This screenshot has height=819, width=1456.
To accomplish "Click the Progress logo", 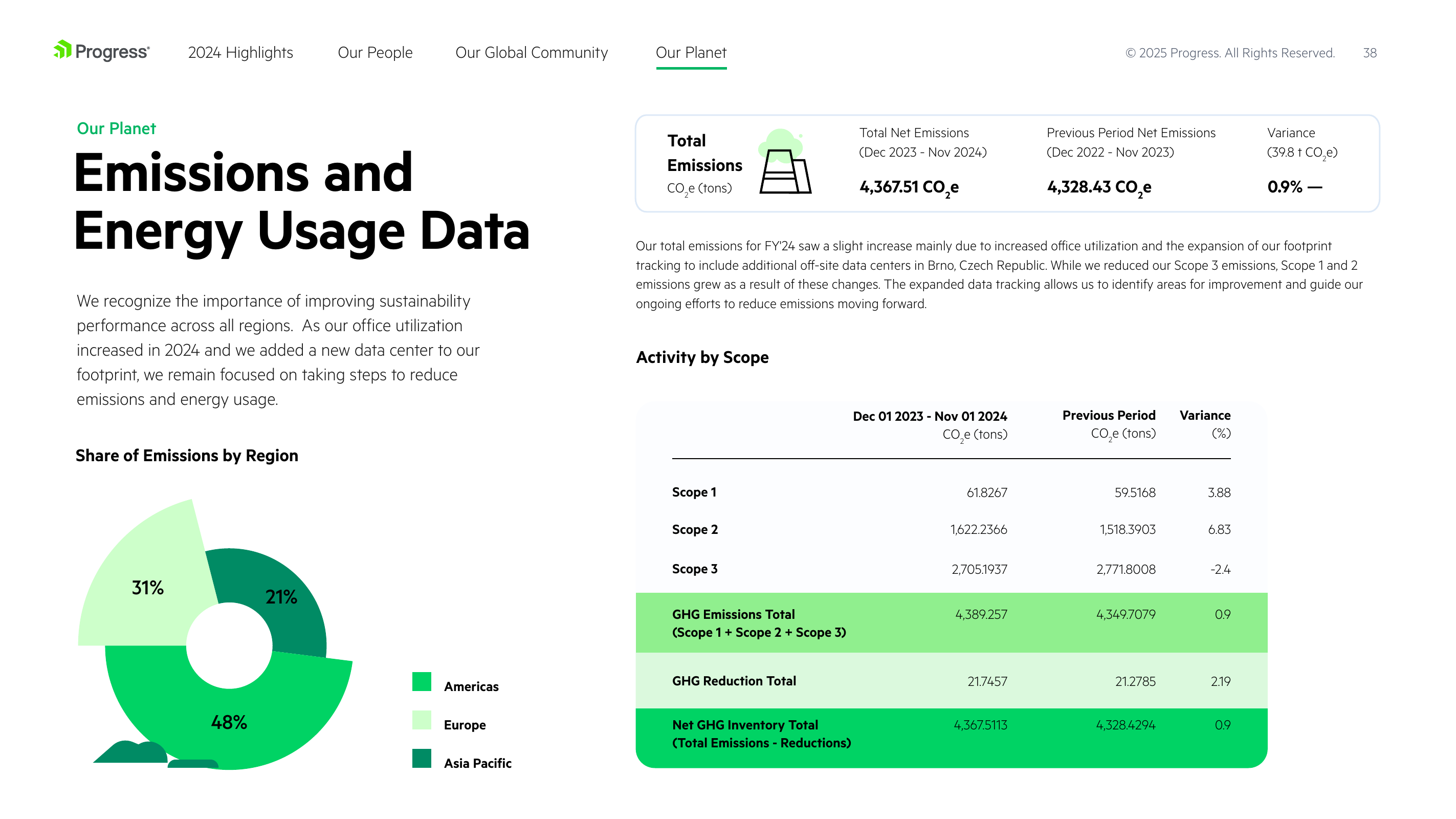I will [102, 52].
